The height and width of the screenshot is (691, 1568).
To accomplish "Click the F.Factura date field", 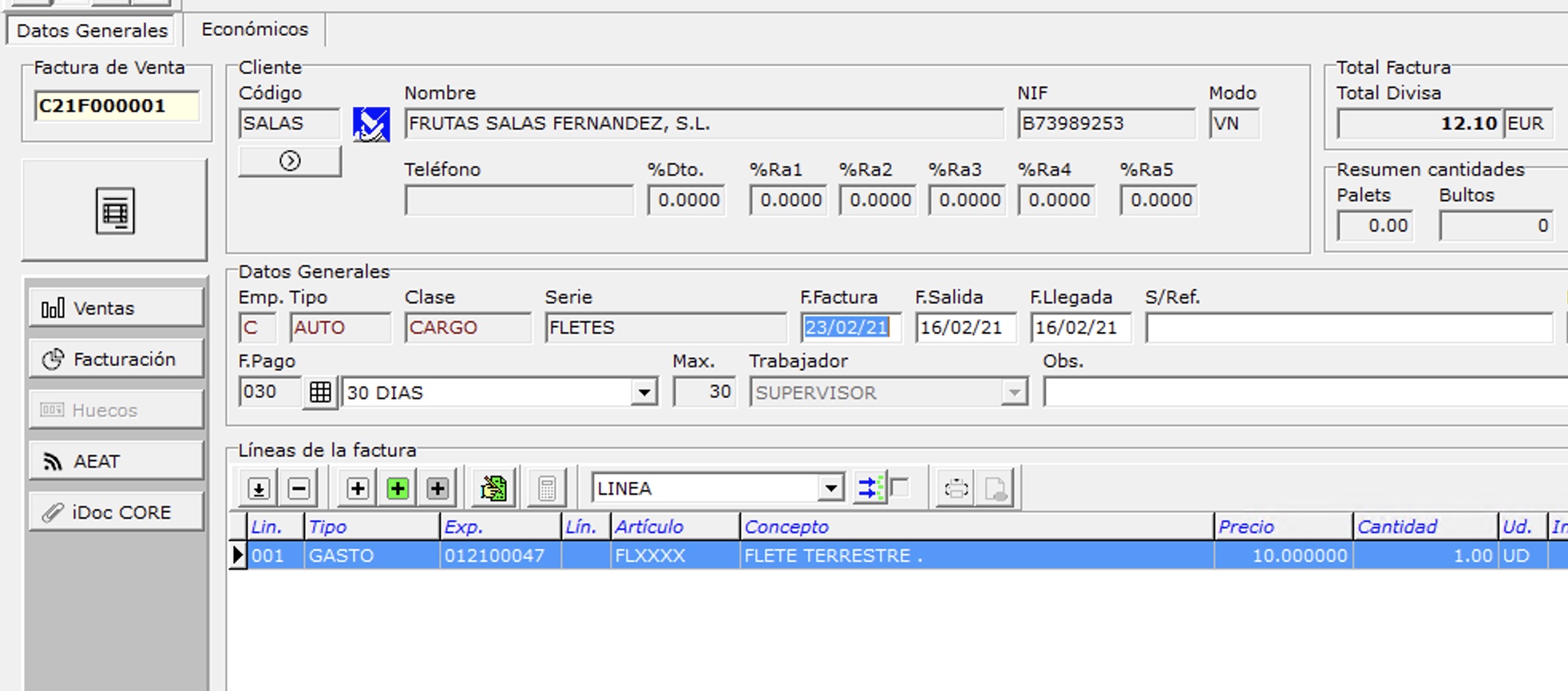I will (x=849, y=328).
